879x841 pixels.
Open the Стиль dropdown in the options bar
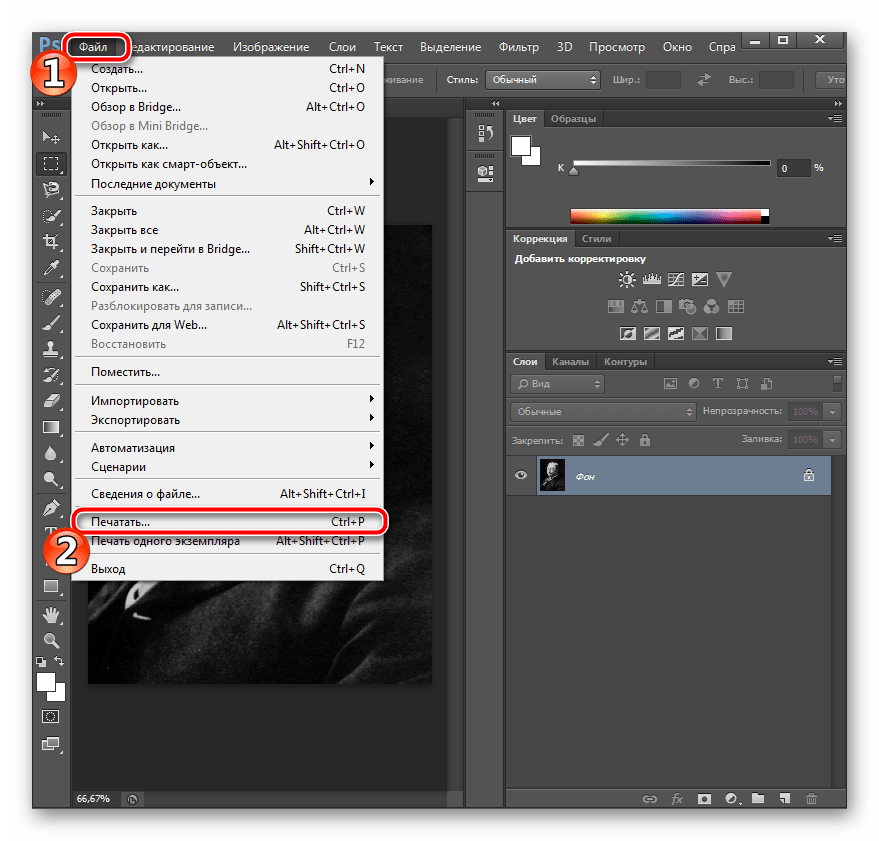(543, 80)
